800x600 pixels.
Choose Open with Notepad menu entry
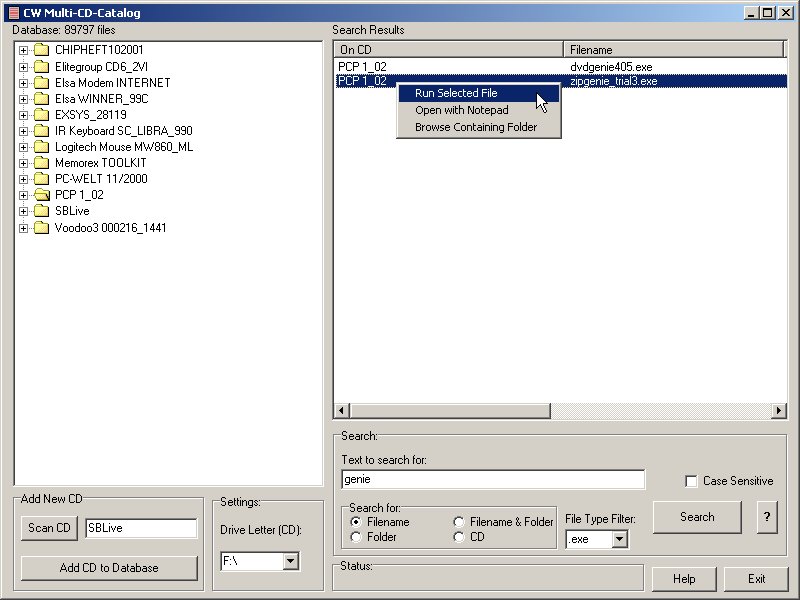coord(479,110)
